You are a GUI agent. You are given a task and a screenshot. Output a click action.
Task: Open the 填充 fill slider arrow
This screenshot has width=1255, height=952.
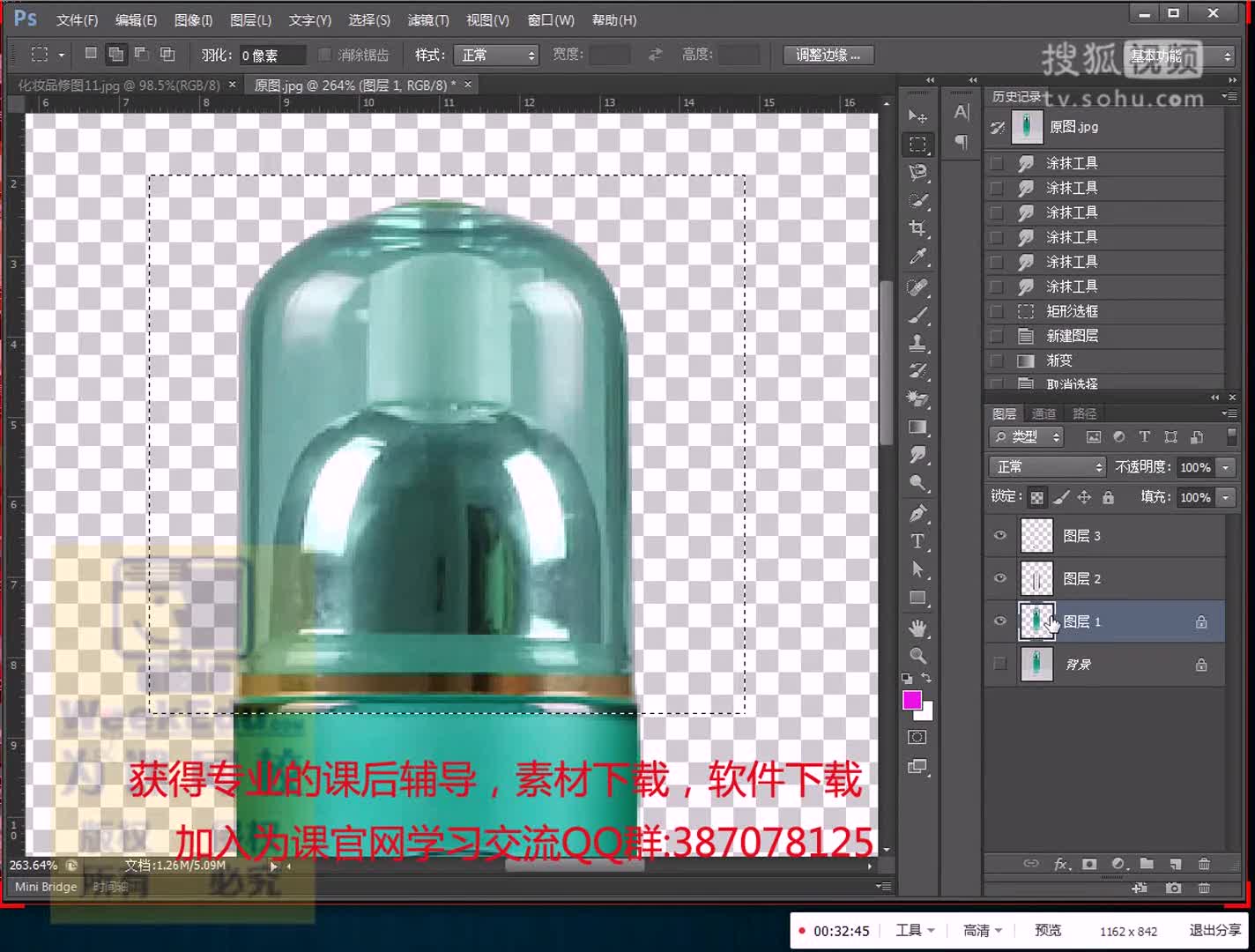(x=1226, y=498)
